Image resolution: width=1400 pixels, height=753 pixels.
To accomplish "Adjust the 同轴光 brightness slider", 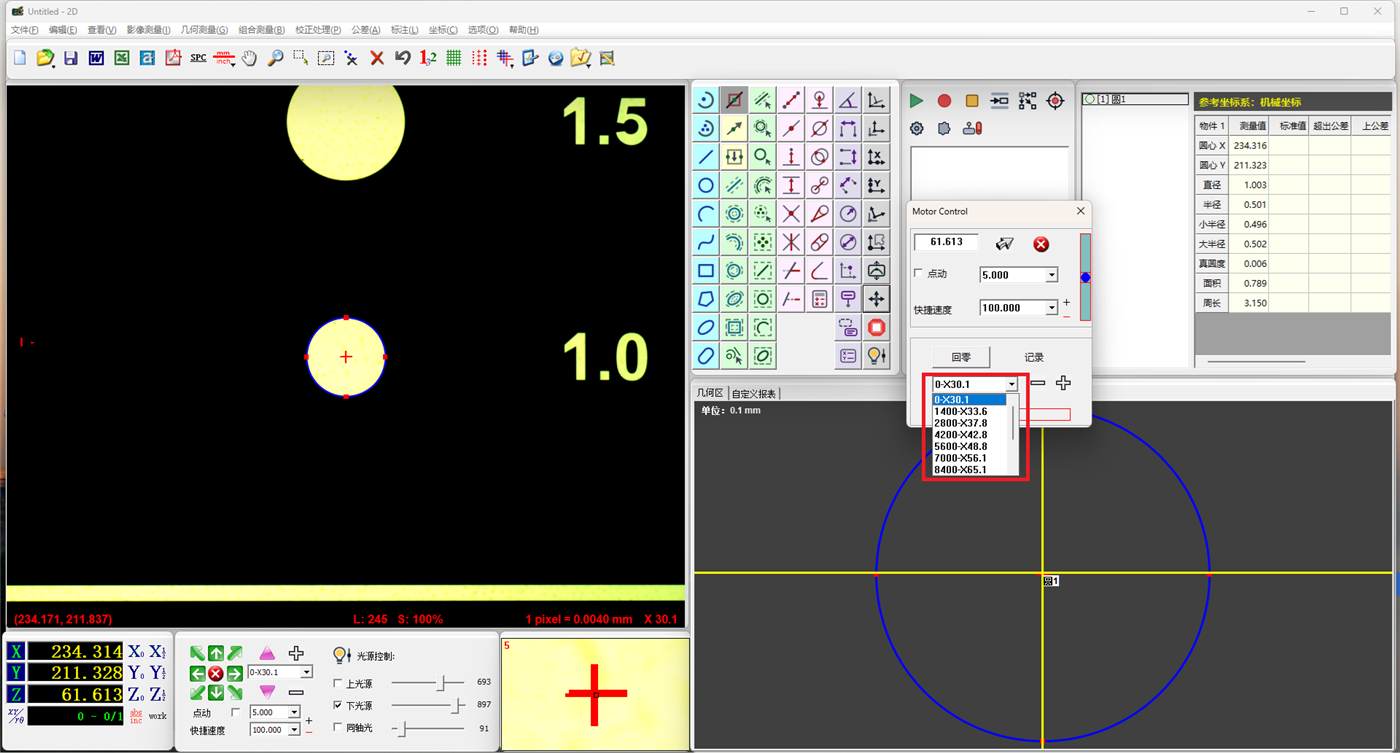I will 402,728.
